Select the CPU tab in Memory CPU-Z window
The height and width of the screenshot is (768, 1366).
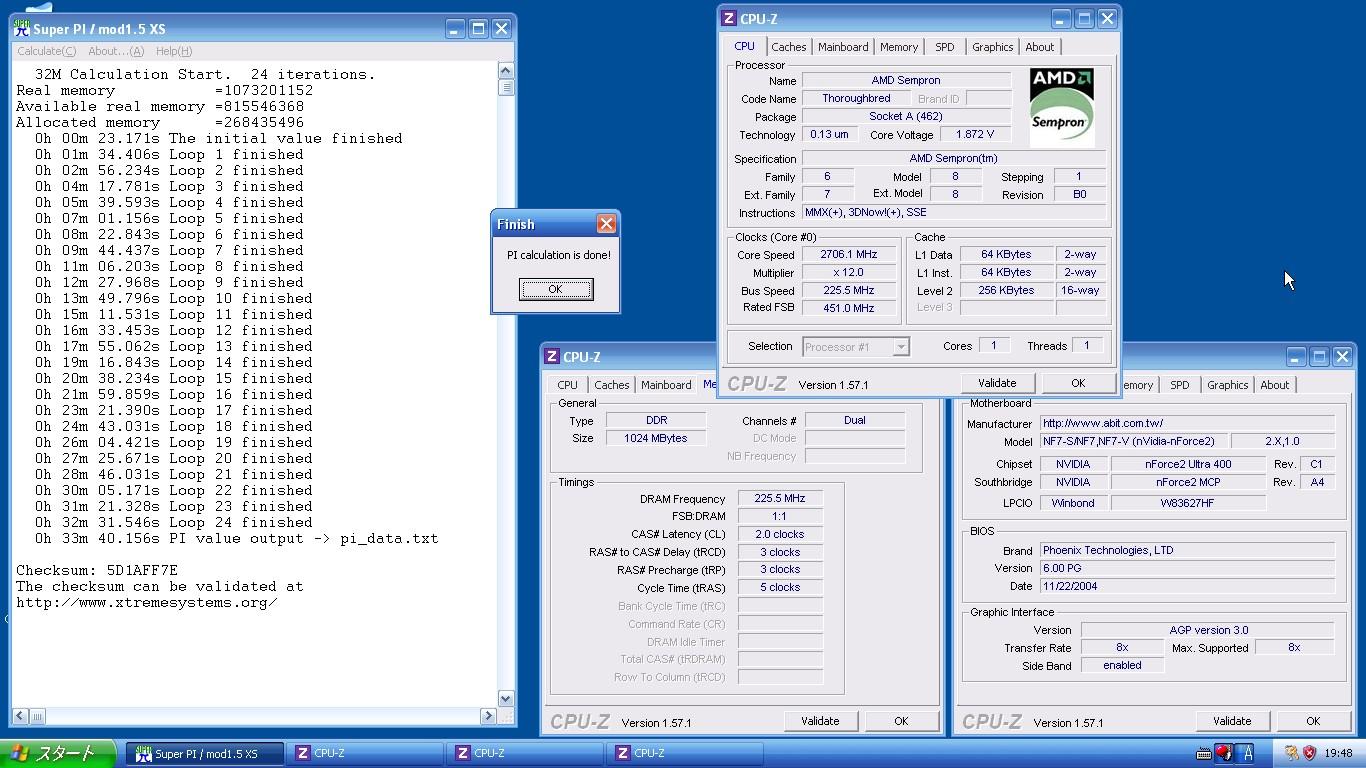point(568,385)
